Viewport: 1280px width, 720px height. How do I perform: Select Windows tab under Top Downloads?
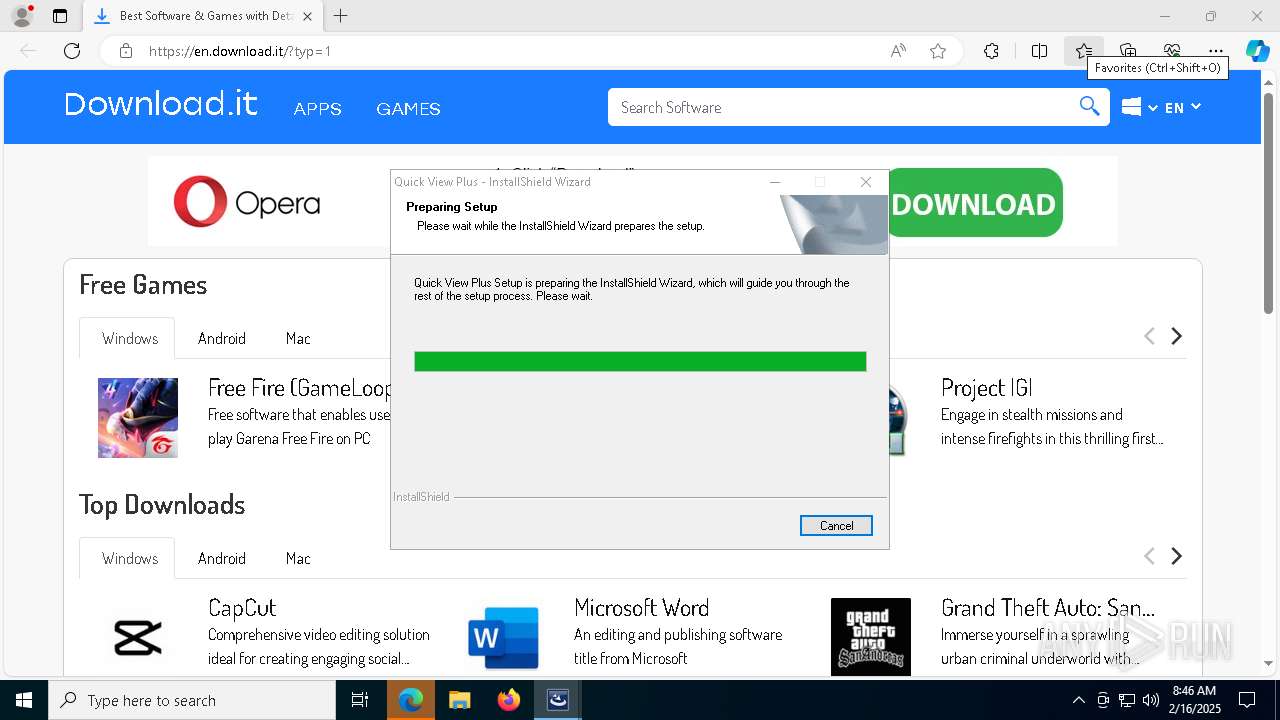pos(130,558)
